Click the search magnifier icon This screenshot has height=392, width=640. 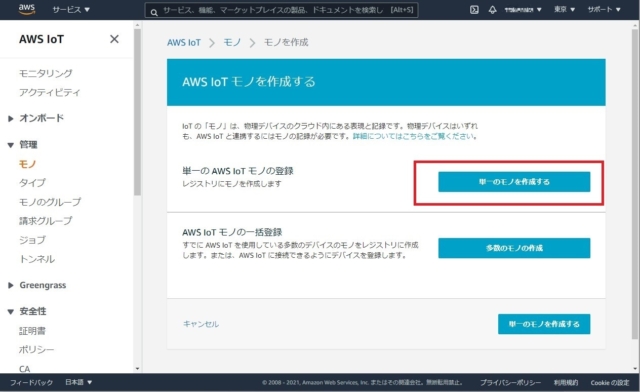[154, 12]
